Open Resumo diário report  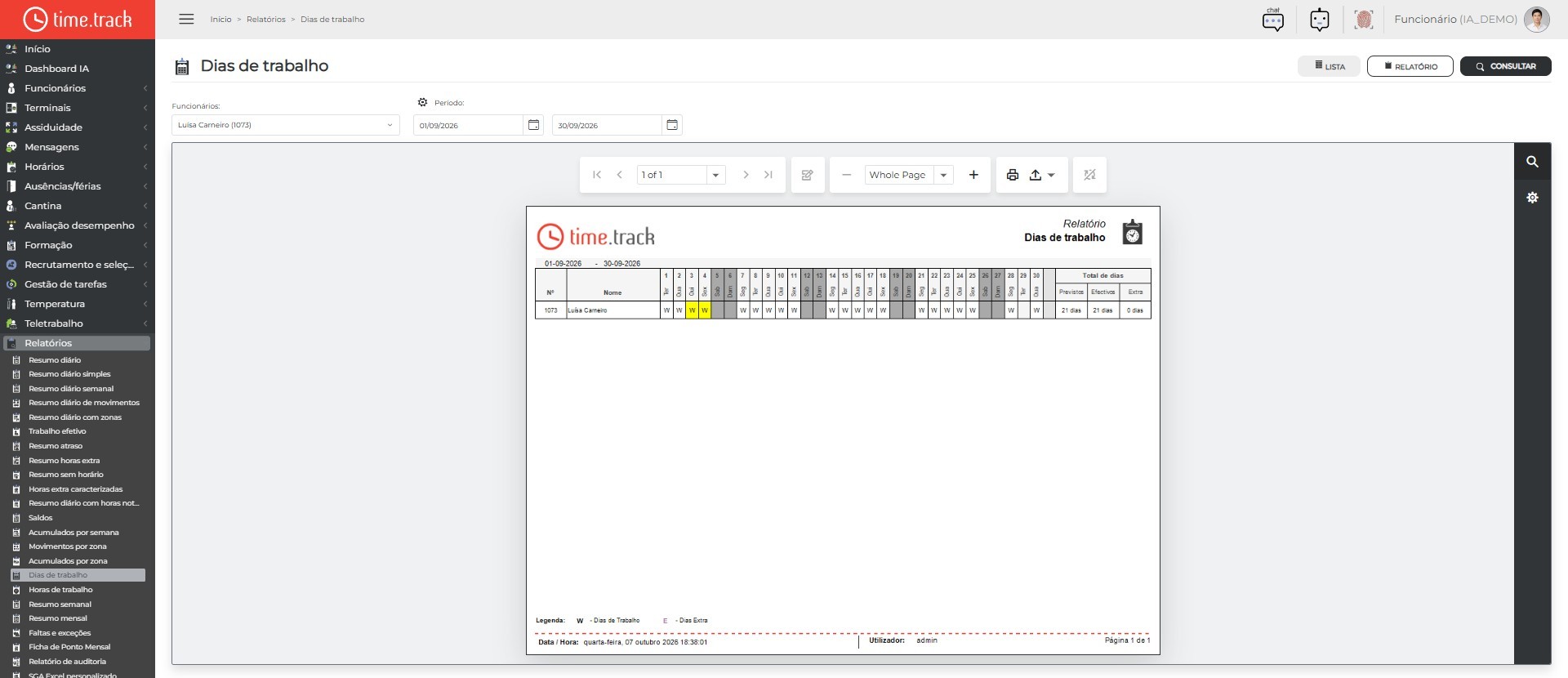54,360
